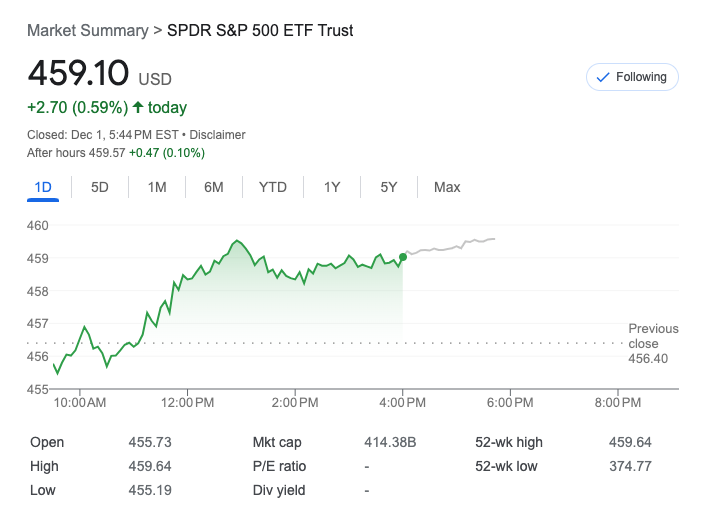Toggle the Following button

(x=632, y=77)
